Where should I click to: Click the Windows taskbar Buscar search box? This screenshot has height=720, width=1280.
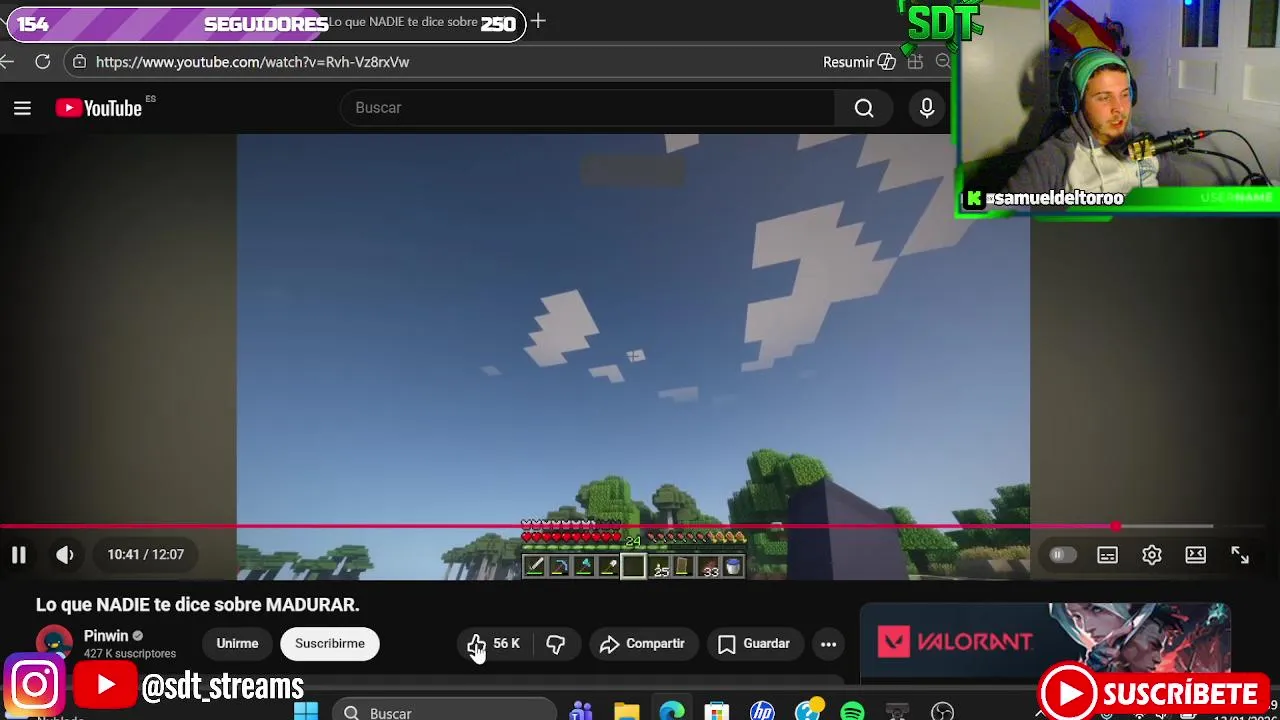click(444, 712)
